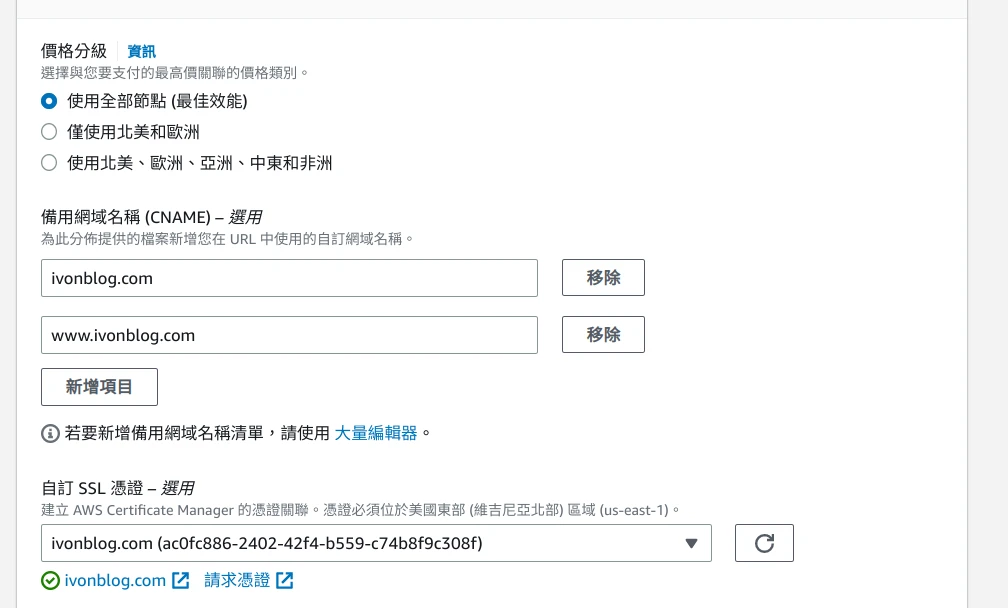The height and width of the screenshot is (608, 1008).
Task: Select 使用全部節點 (最佳效能) radio option
Action: pos(49,101)
